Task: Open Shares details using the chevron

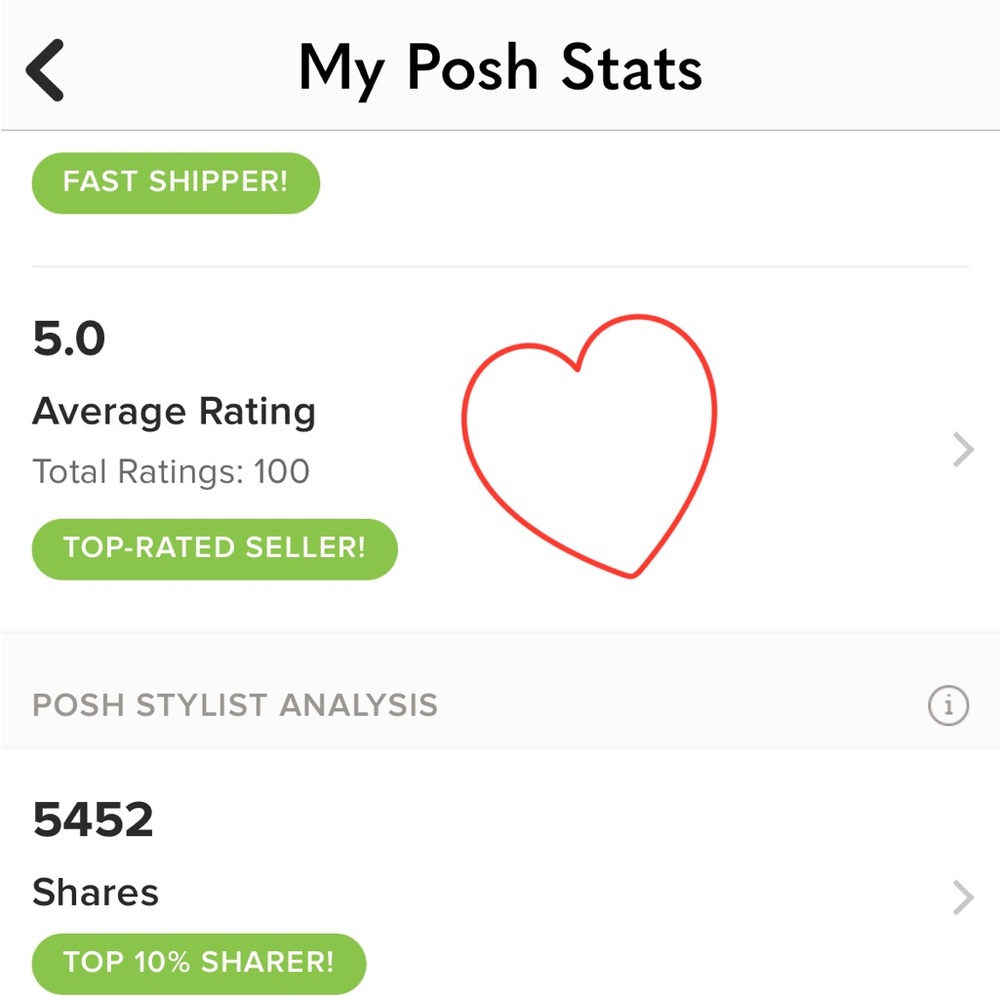Action: click(962, 897)
